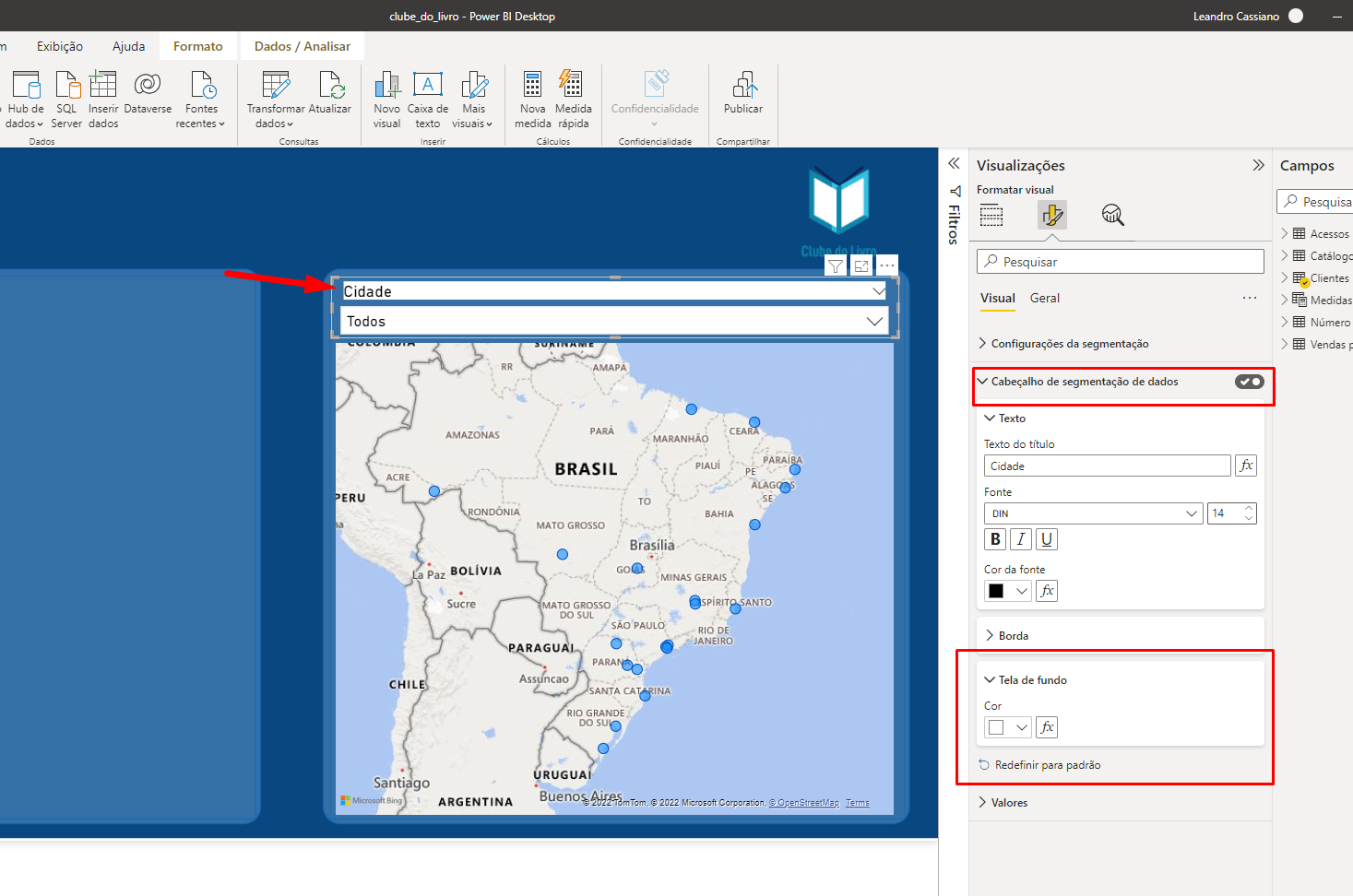Click the Terms link on map
This screenshot has width=1353, height=896.
pyautogui.click(x=858, y=803)
